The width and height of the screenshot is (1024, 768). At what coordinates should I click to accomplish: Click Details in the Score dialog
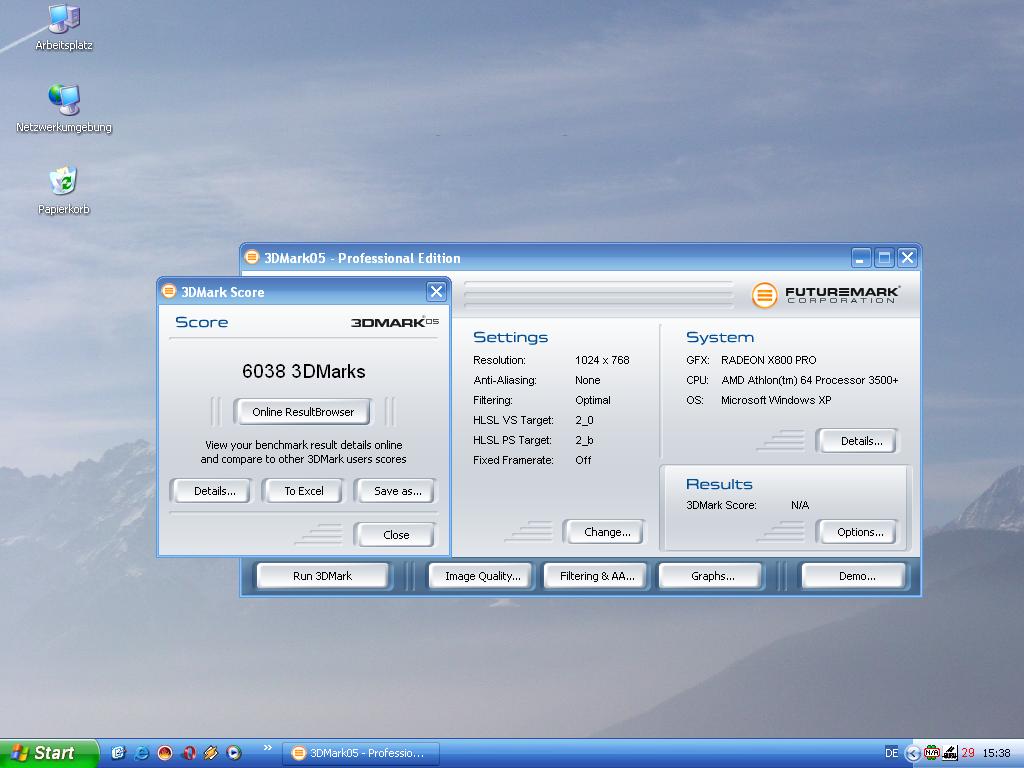[x=214, y=491]
